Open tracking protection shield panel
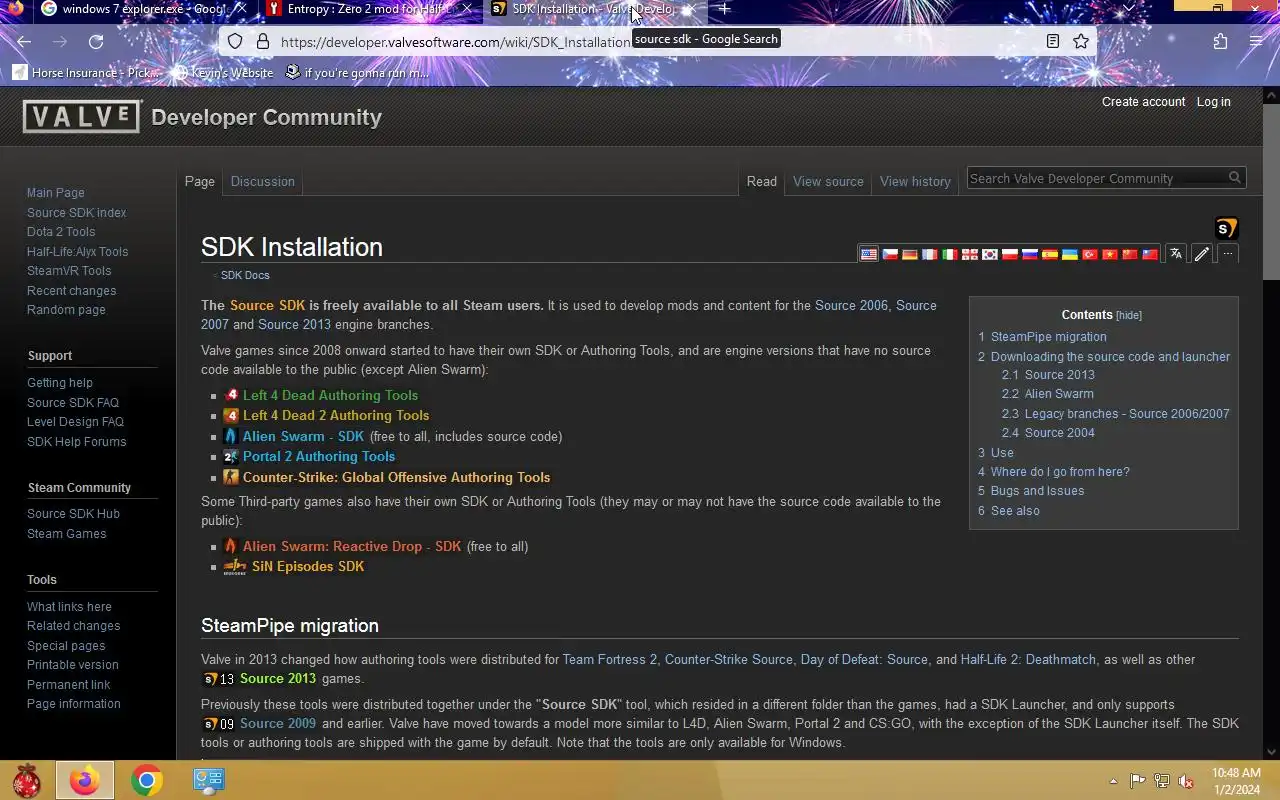1280x800 pixels. pyautogui.click(x=235, y=42)
